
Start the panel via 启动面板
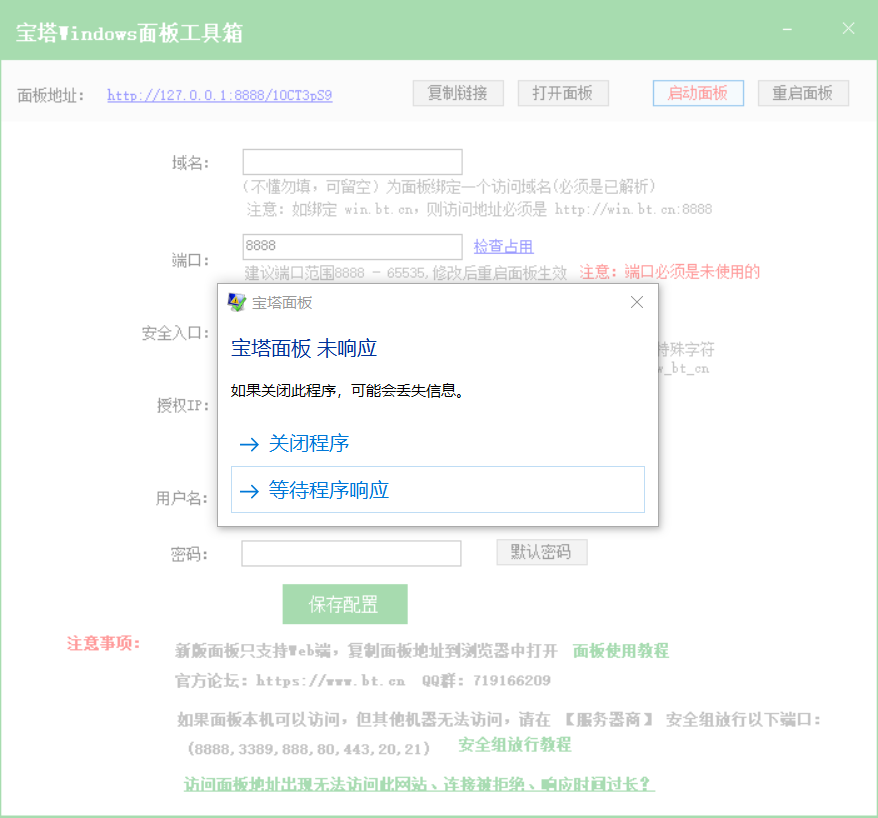698,93
